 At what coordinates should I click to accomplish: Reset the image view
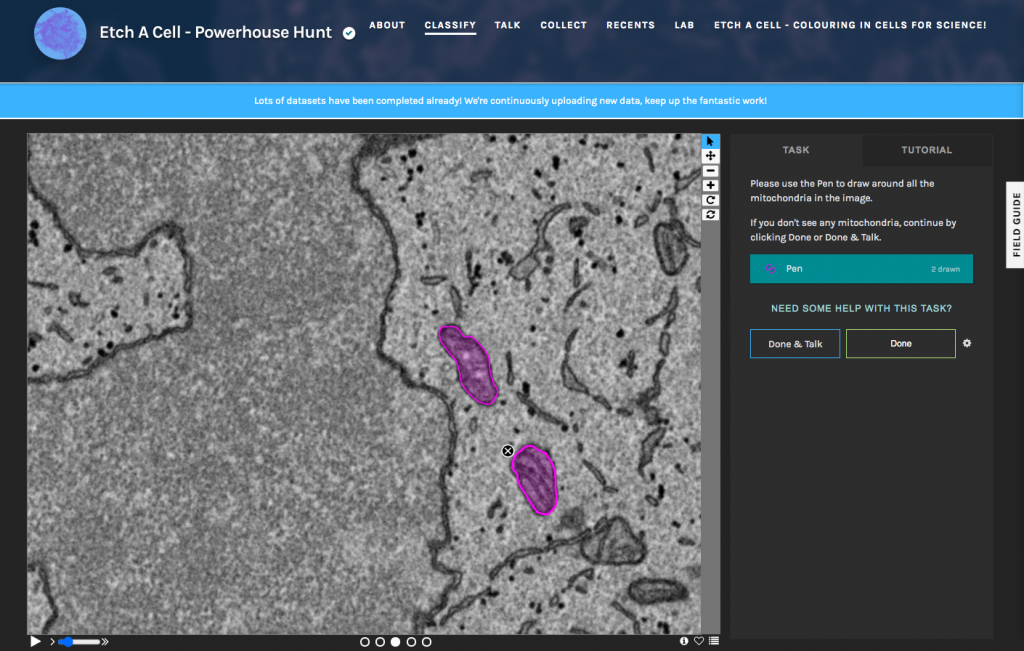710,214
